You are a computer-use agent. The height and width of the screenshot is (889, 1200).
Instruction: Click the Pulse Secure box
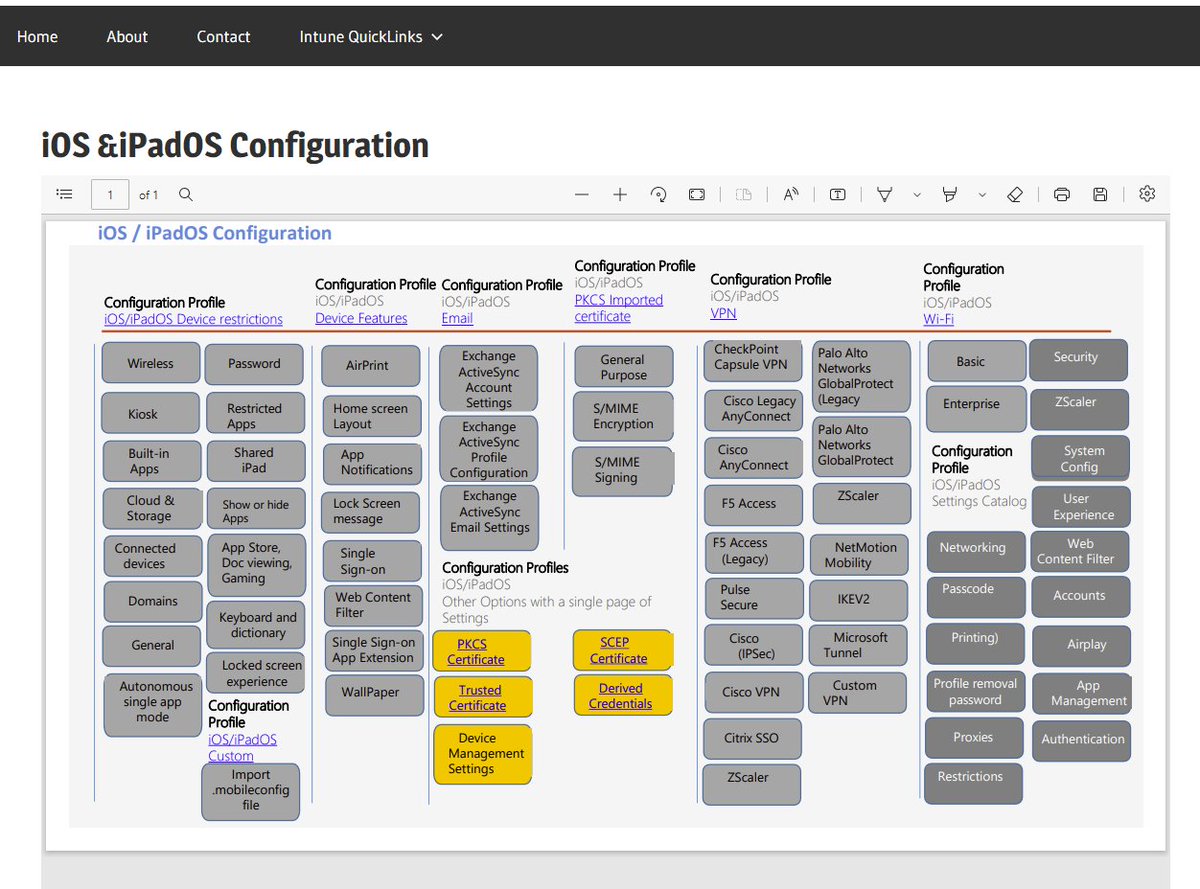tap(753, 598)
